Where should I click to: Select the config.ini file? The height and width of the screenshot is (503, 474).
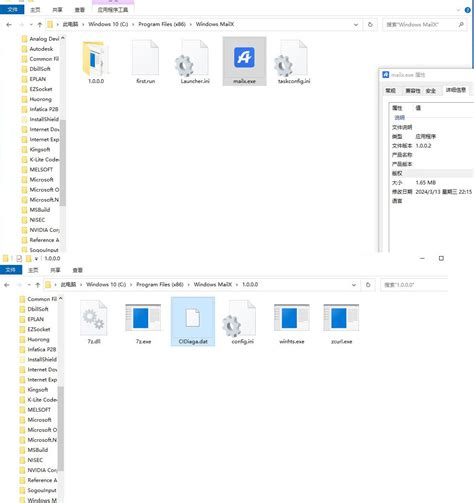(242, 322)
